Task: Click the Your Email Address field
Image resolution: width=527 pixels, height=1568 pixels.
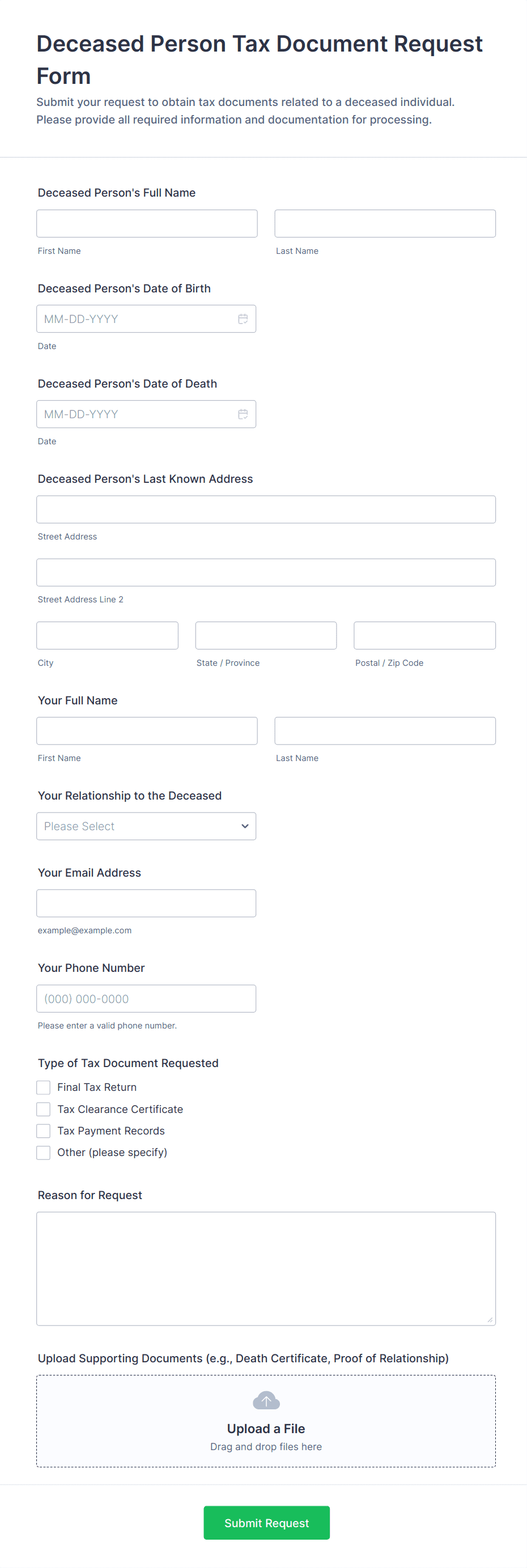Action: pos(146,903)
